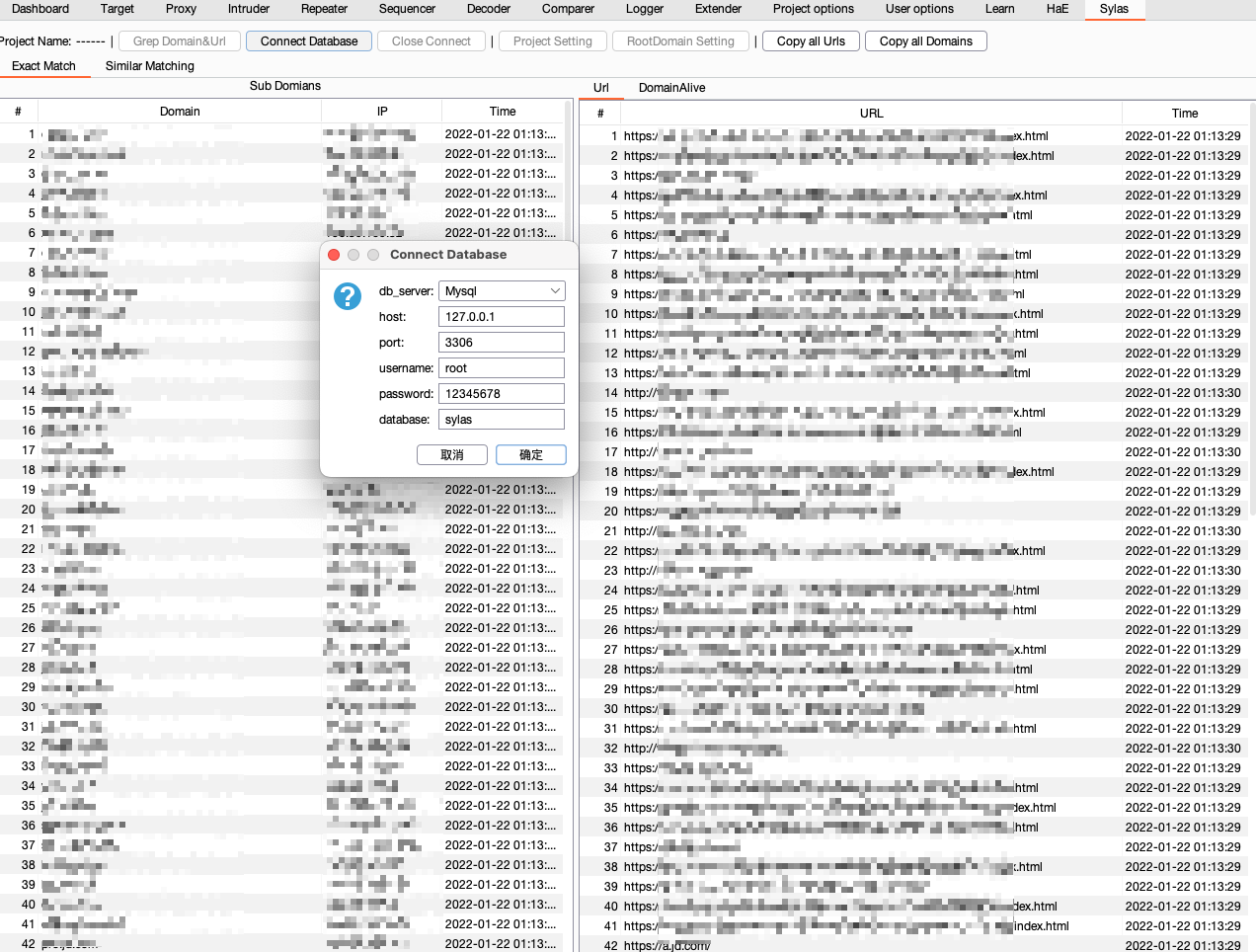Viewport: 1256px width, 952px height.
Task: Open the Project options tab
Action: (x=814, y=9)
